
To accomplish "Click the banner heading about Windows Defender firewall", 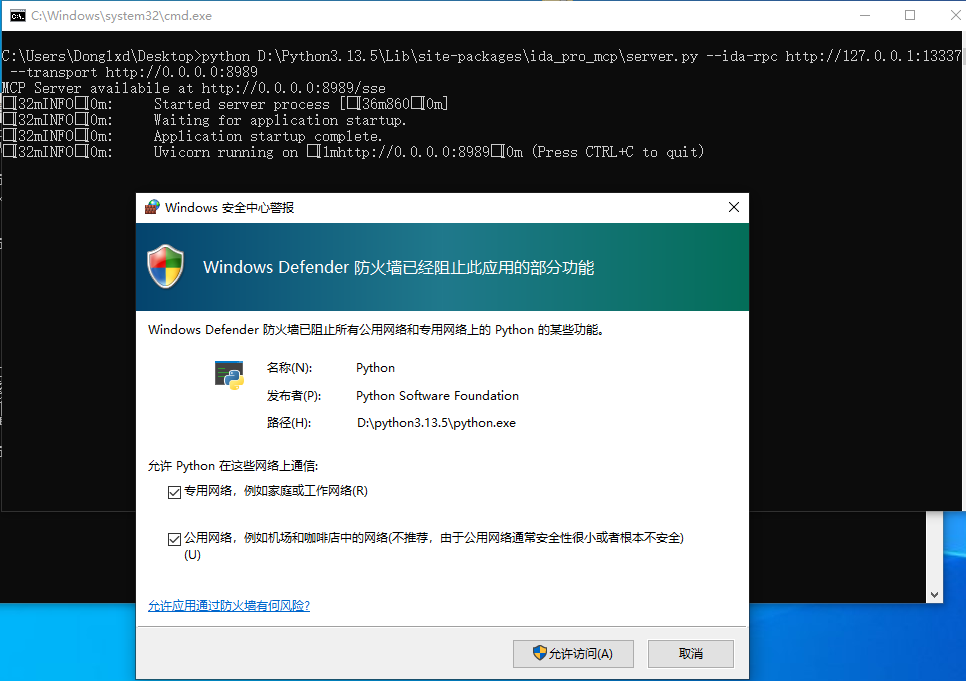I will (x=399, y=267).
